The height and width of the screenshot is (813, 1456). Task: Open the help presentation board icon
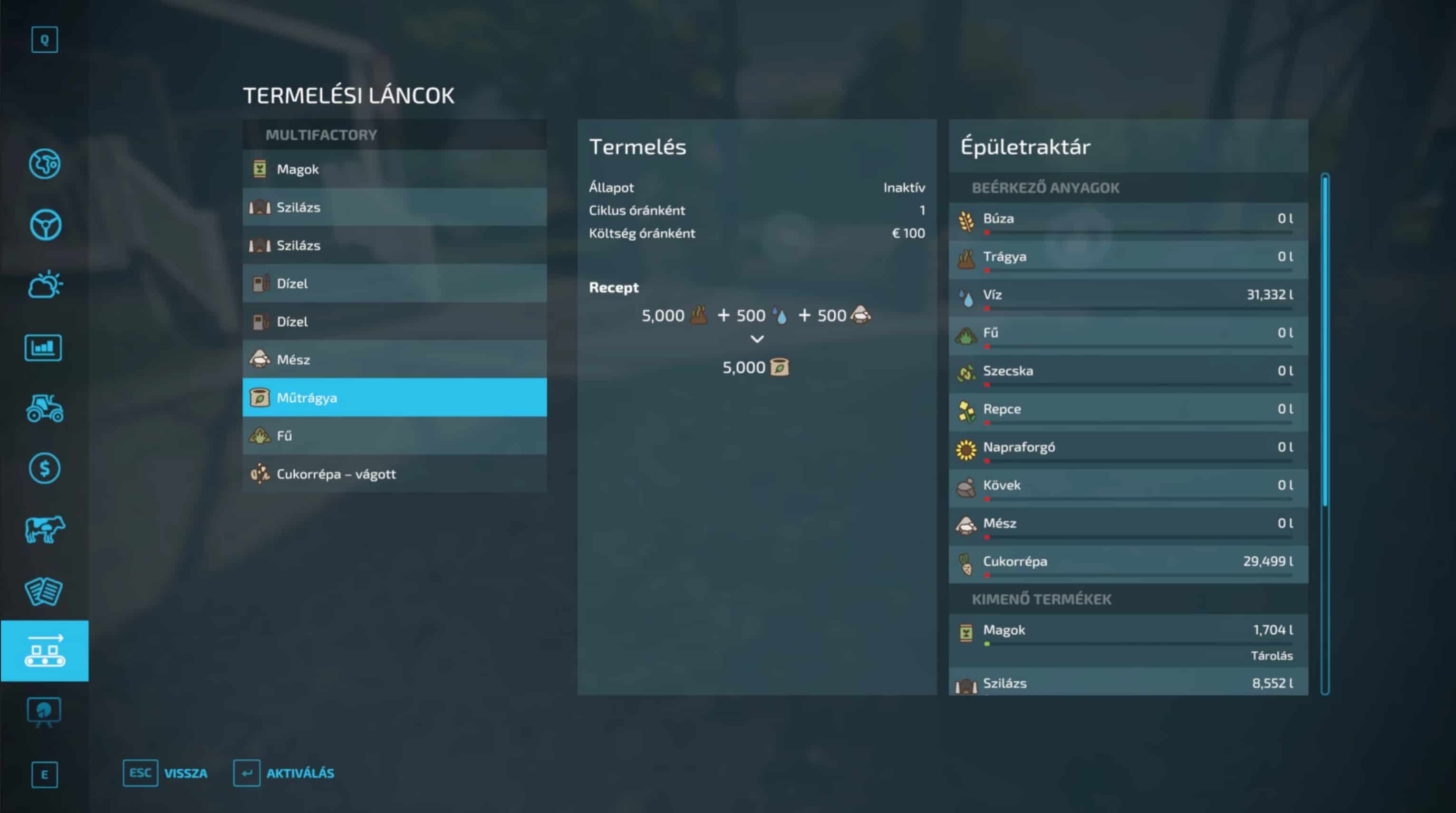click(x=44, y=711)
